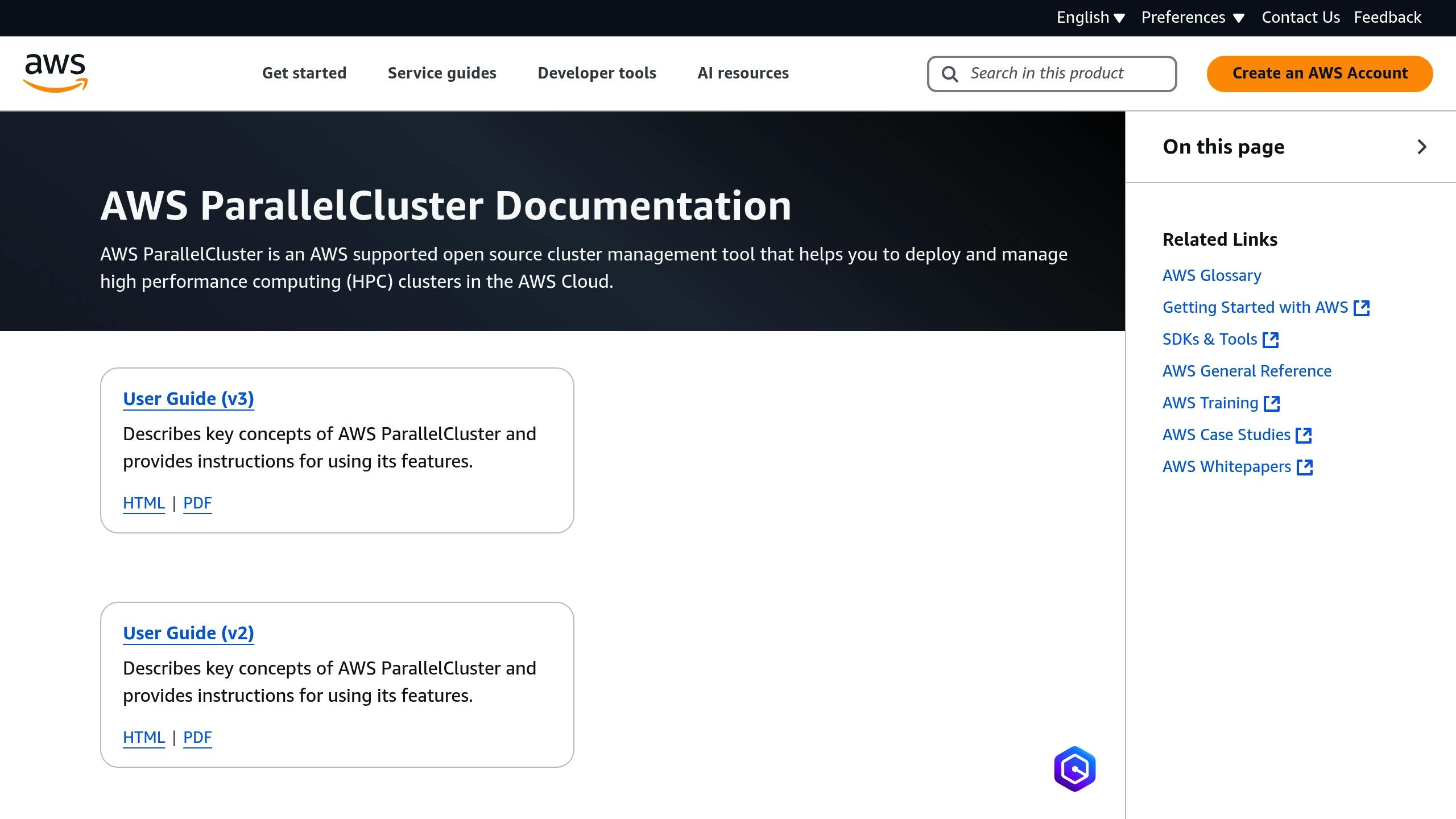
Task: Open Getting Started with AWS link
Action: pos(1255,307)
